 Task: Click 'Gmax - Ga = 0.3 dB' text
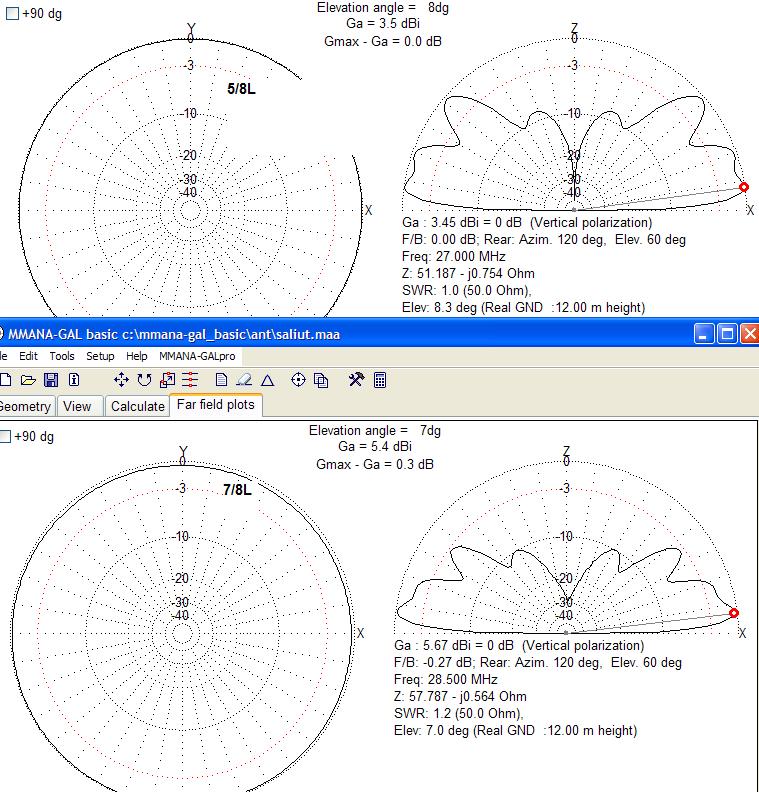pos(375,464)
